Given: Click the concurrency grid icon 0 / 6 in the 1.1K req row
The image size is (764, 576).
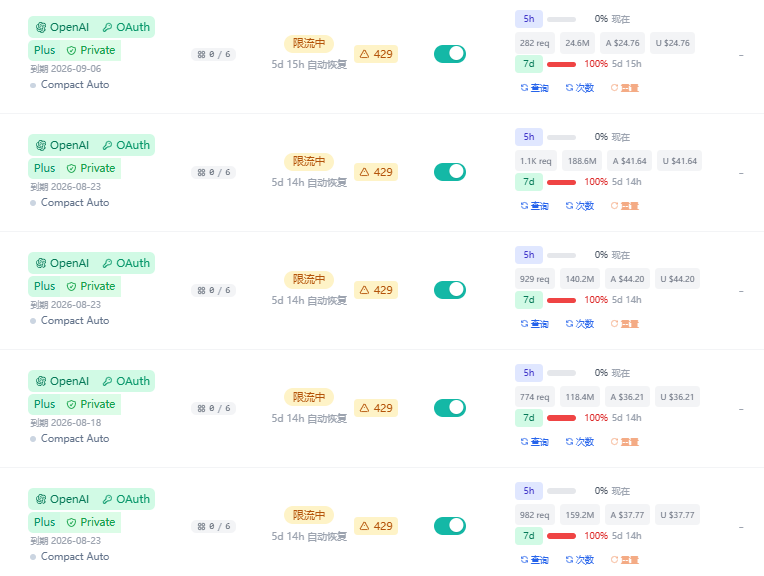Looking at the screenshot, I should point(201,173).
